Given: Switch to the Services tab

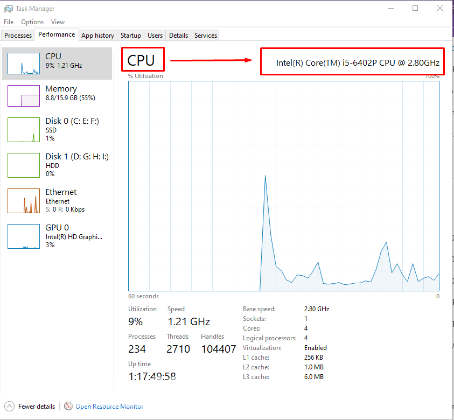Looking at the screenshot, I should point(206,35).
